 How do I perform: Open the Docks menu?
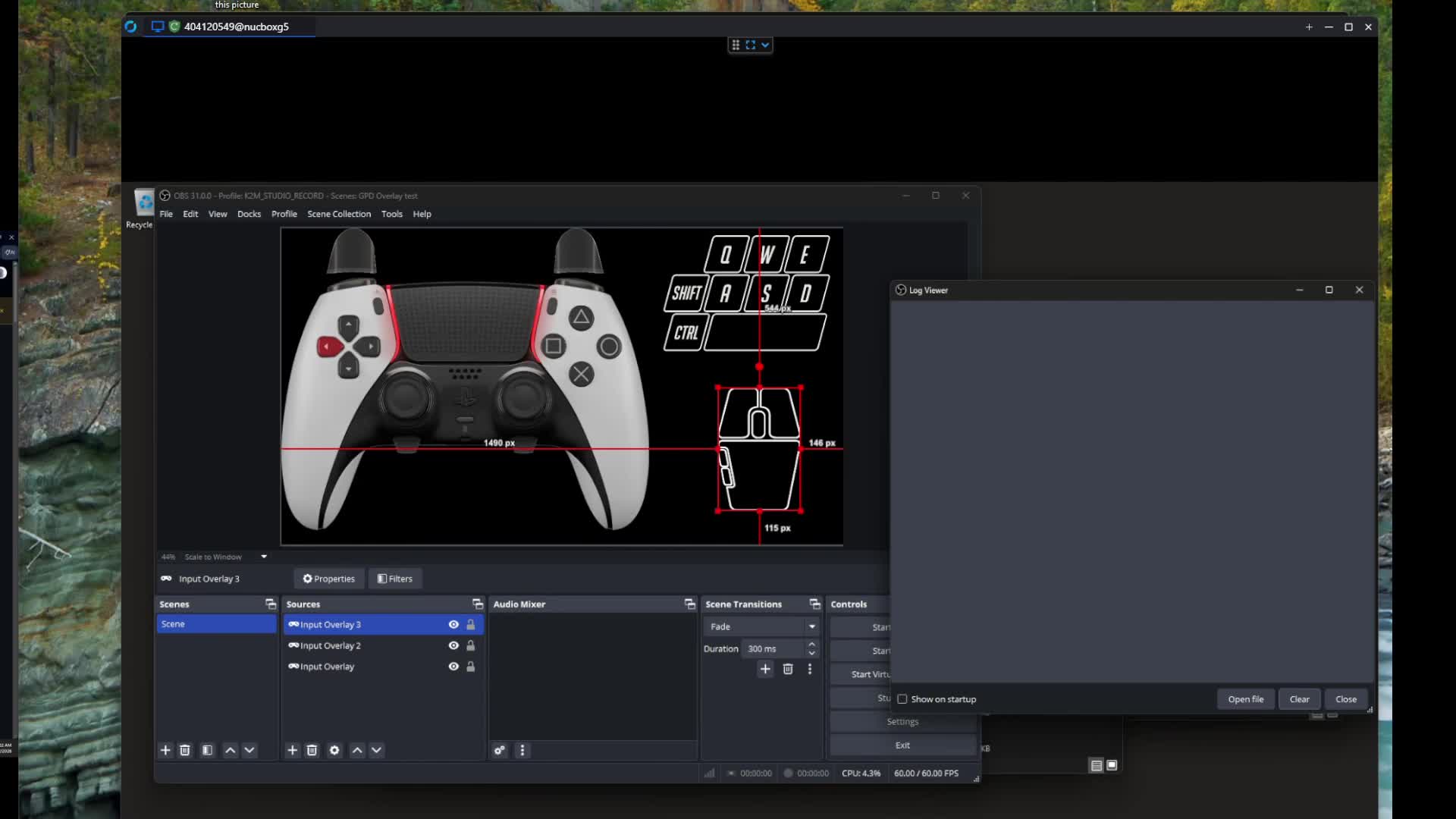point(249,214)
